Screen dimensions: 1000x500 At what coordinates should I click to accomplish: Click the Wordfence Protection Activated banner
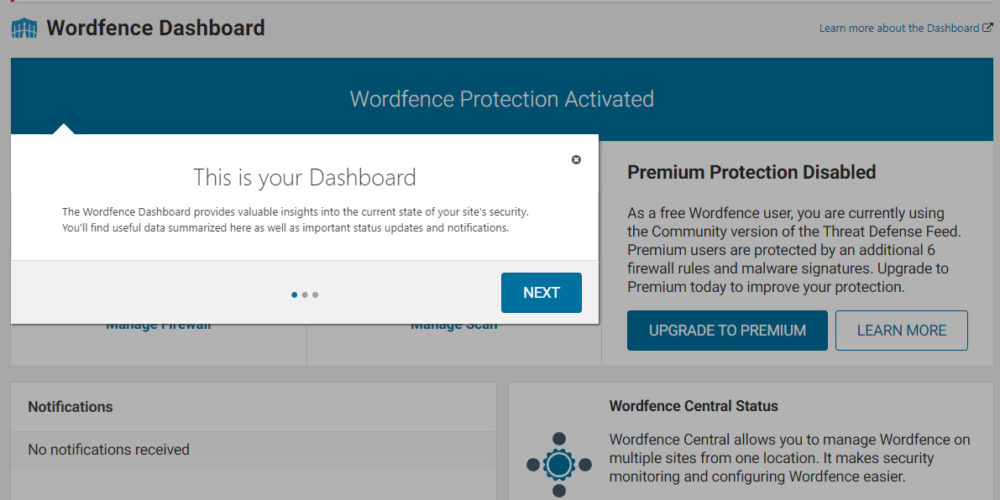(x=502, y=99)
